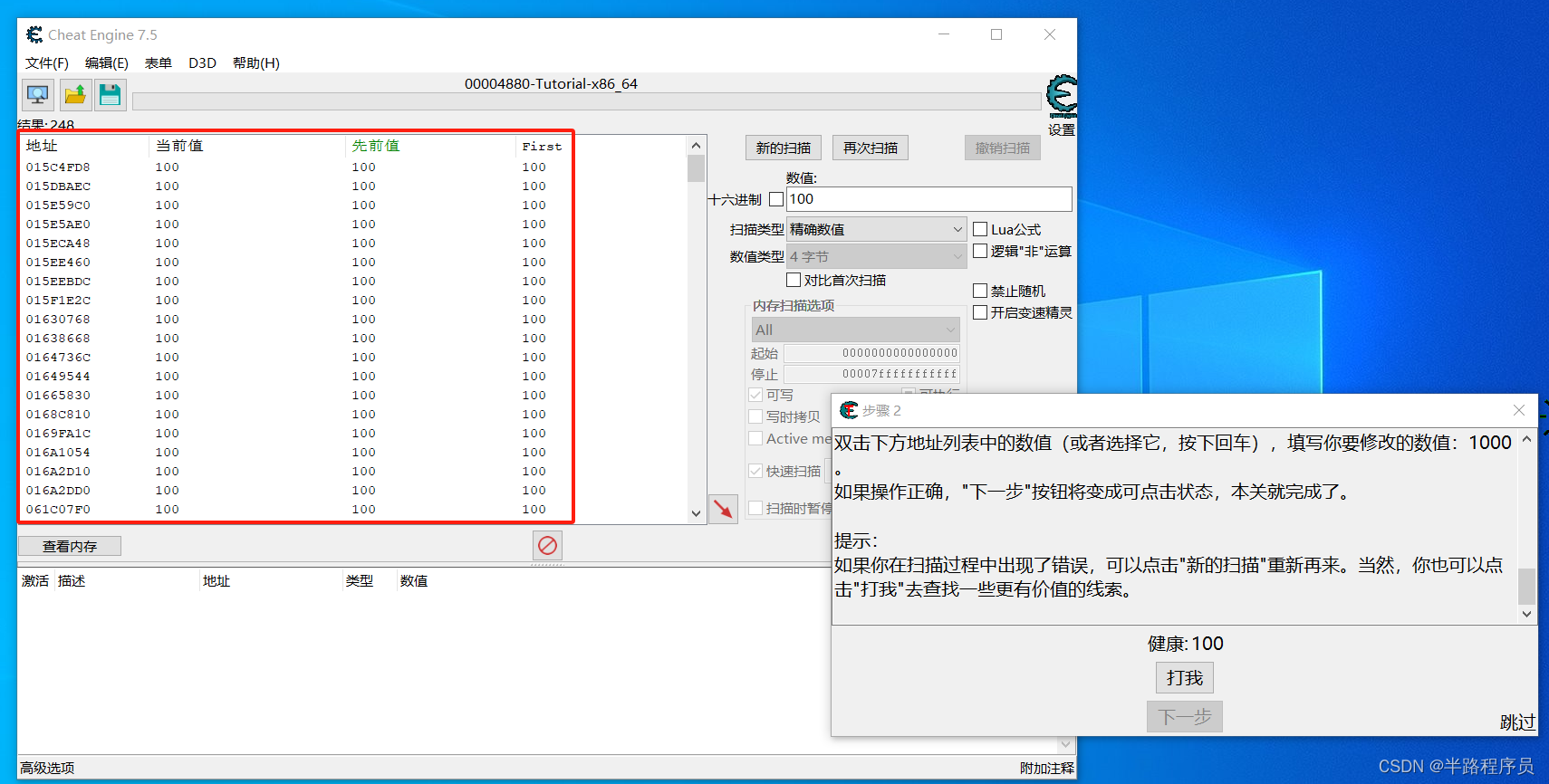Screen dimensions: 1549x784
Task: Click the scan stop address field
Action: pos(871,373)
